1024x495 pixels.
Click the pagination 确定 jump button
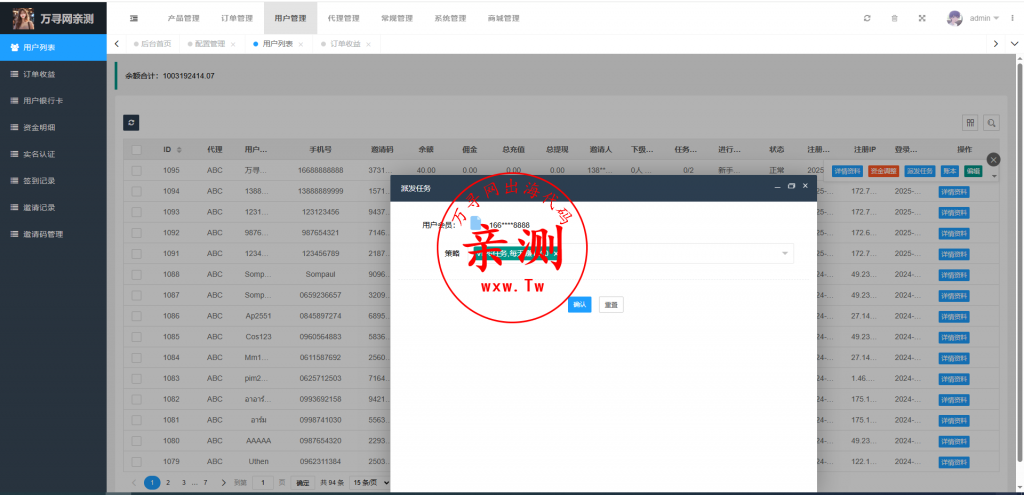click(303, 483)
